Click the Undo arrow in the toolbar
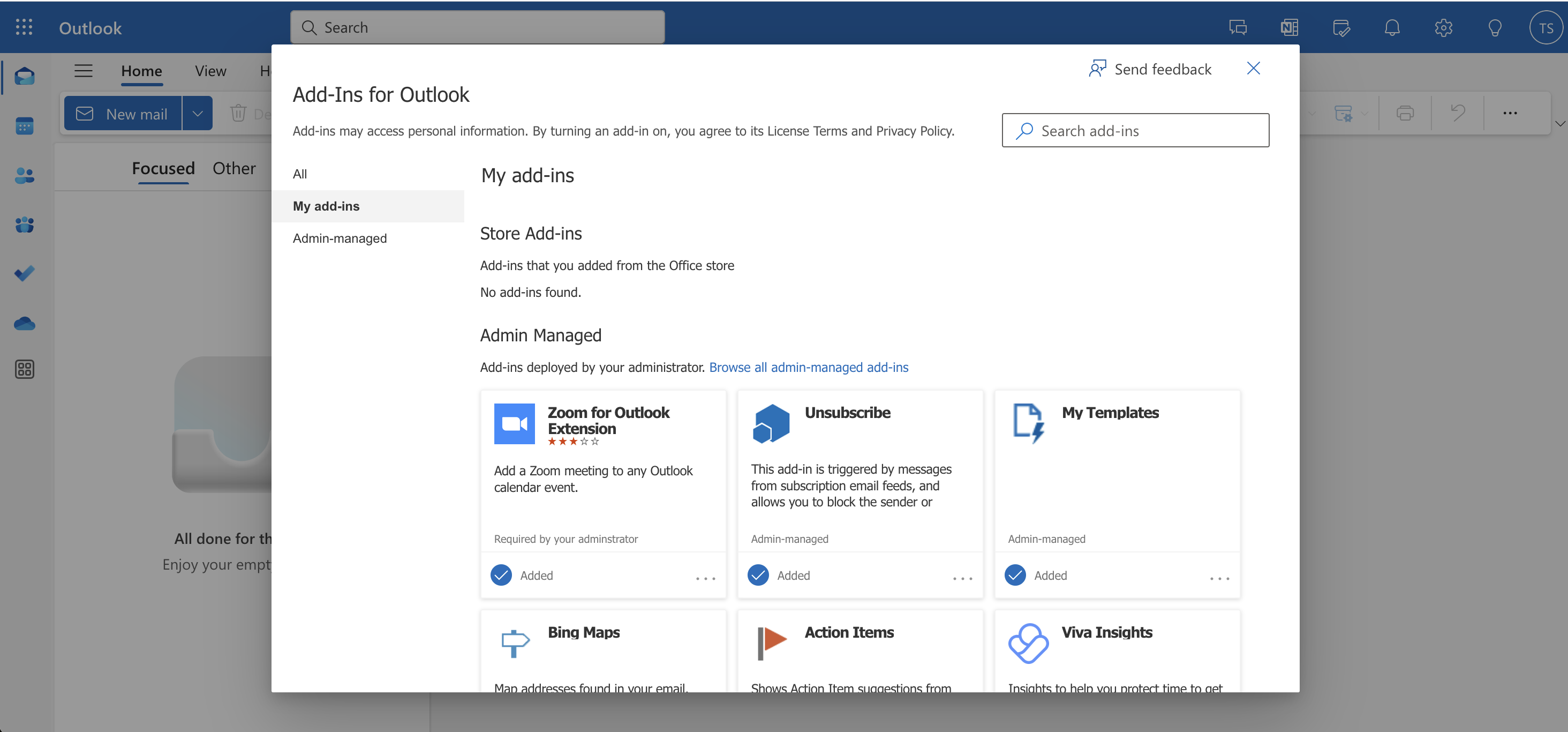The width and height of the screenshot is (1568, 732). 1458,113
